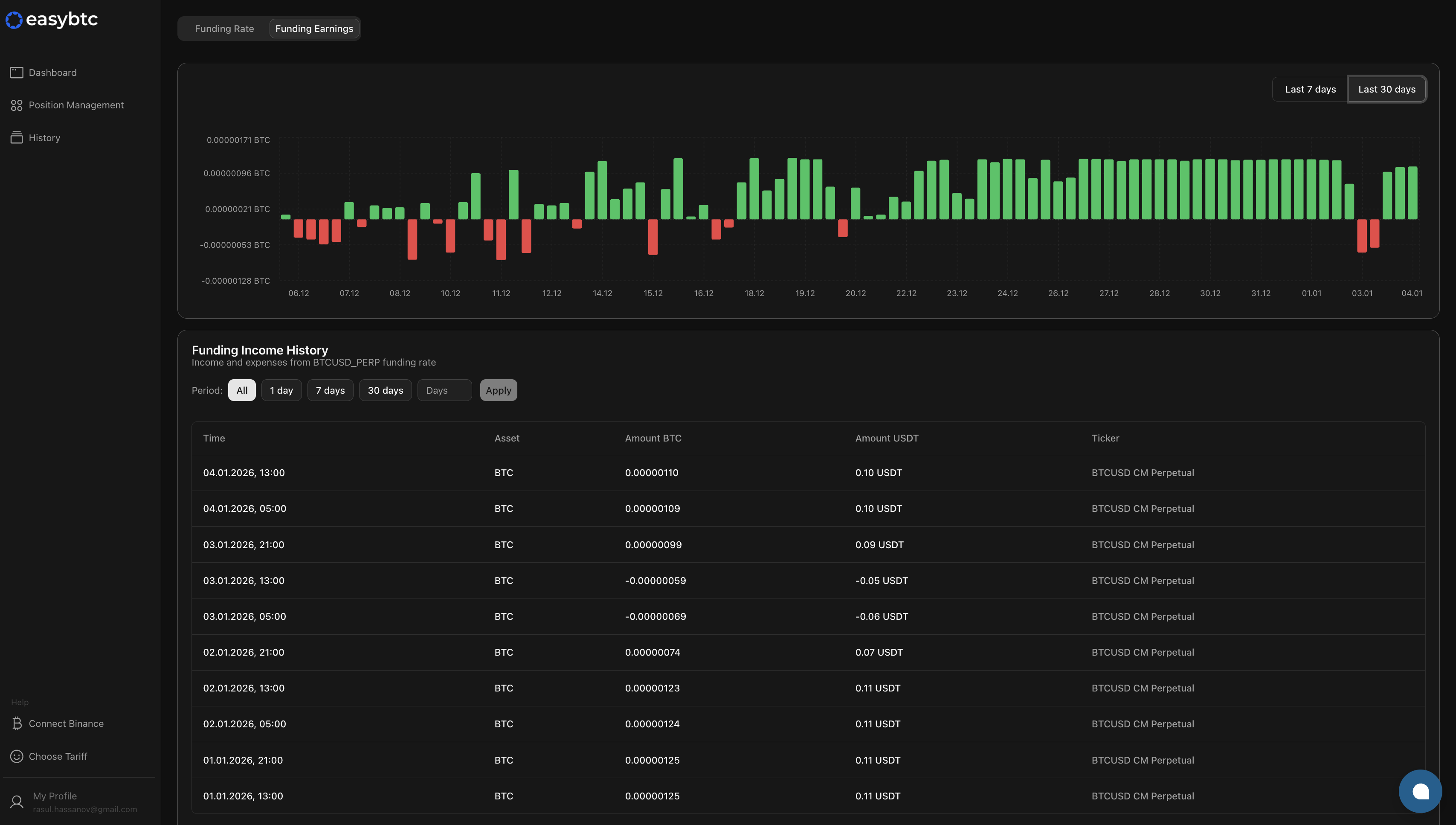Click the Days input field
Viewport: 1456px width, 825px height.
(444, 390)
